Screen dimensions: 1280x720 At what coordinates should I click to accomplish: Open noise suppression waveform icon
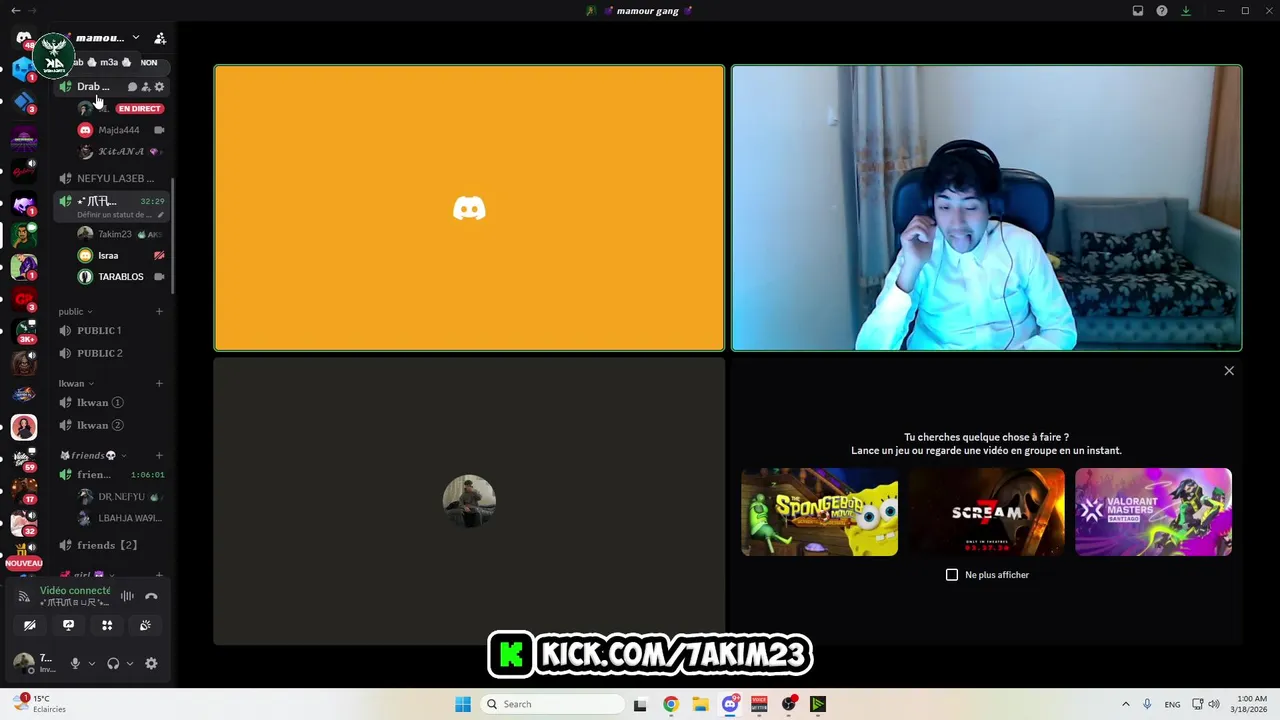tap(127, 596)
